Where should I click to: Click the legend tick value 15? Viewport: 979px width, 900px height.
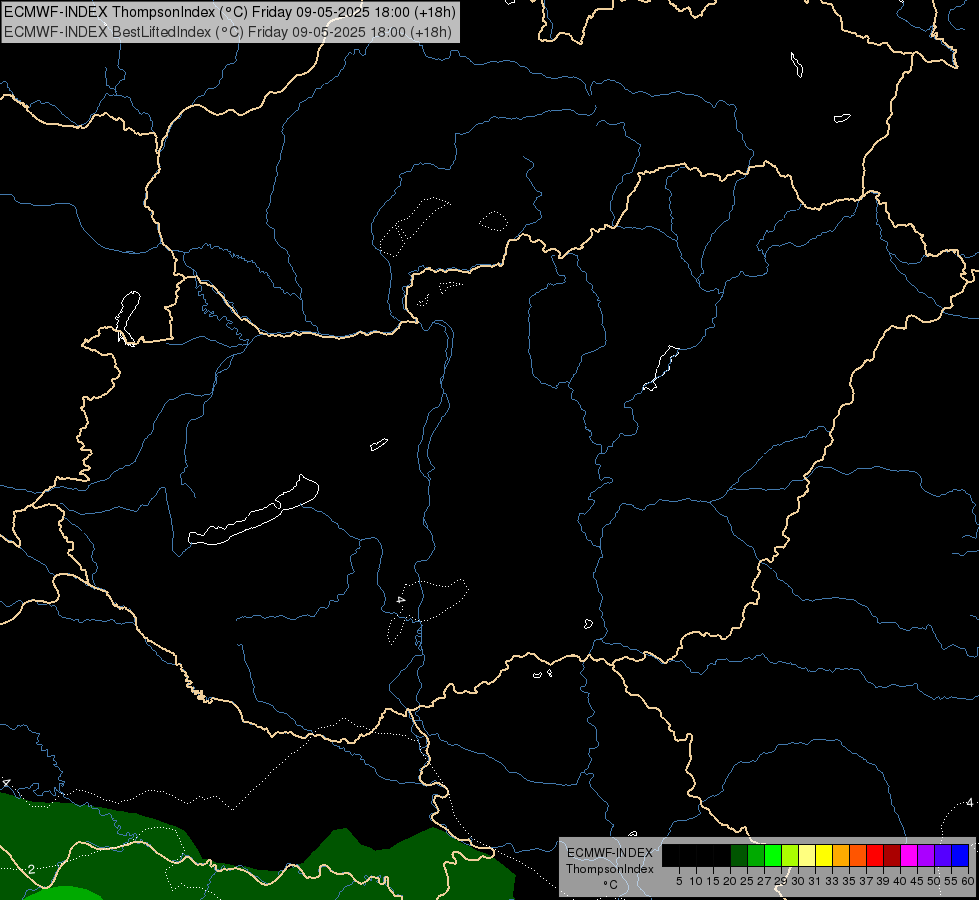tap(713, 881)
